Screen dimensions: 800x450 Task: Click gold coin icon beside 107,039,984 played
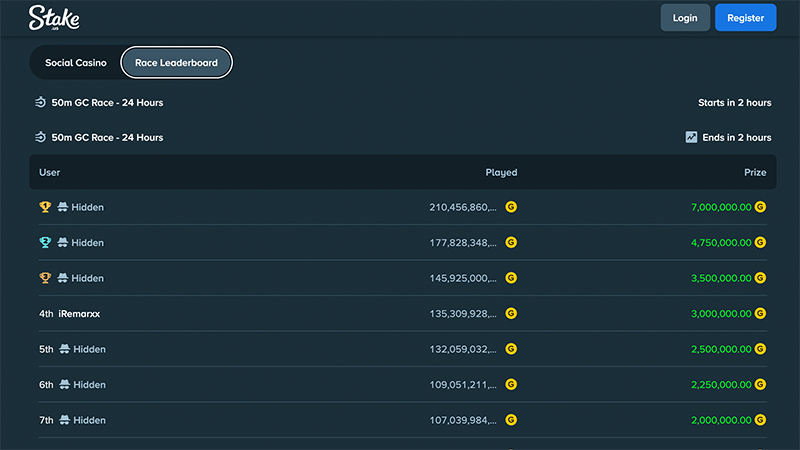point(511,419)
